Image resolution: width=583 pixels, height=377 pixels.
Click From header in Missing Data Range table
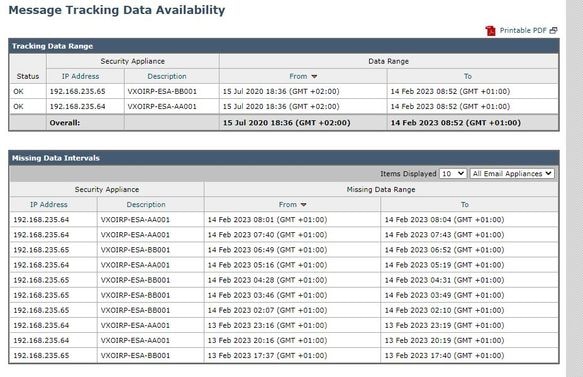coord(288,204)
